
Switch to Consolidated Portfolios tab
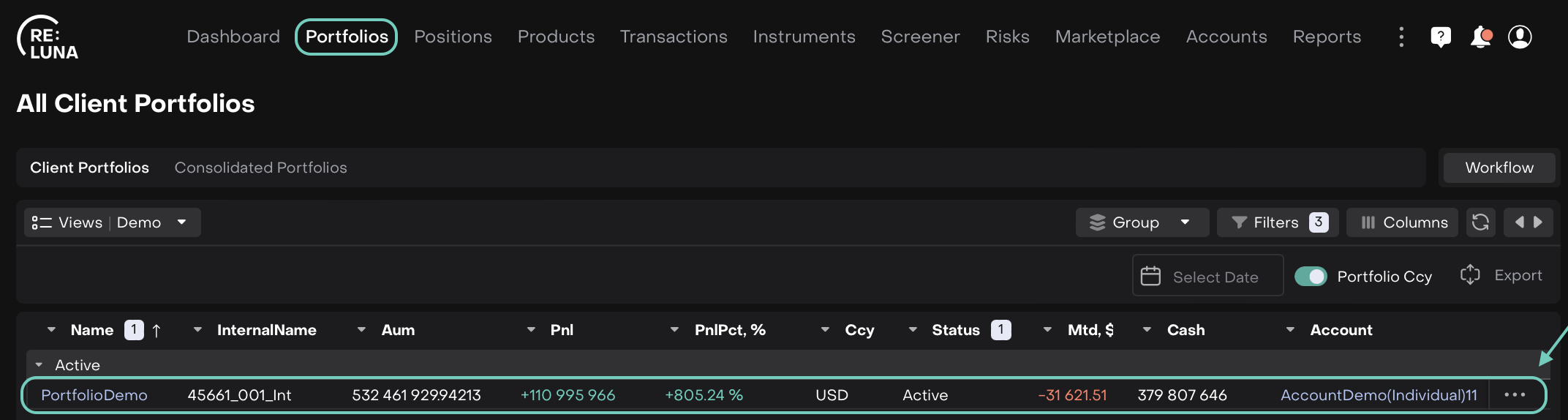[x=260, y=168]
